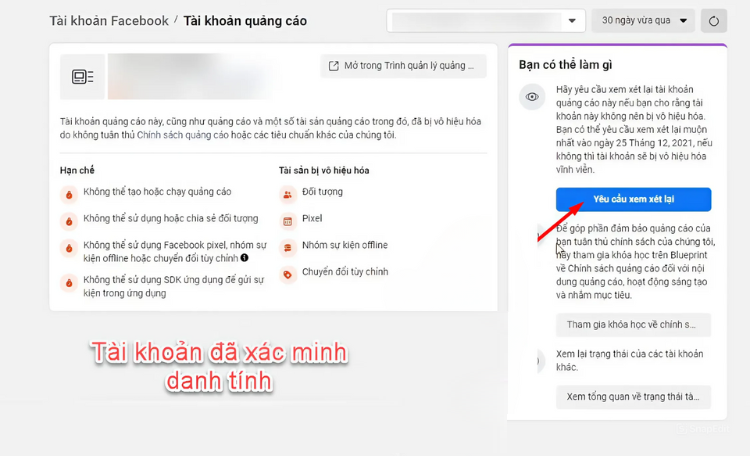Screen dimensions: 750x457
Task: Click the Đối tượng audience icon
Action: pos(287,195)
